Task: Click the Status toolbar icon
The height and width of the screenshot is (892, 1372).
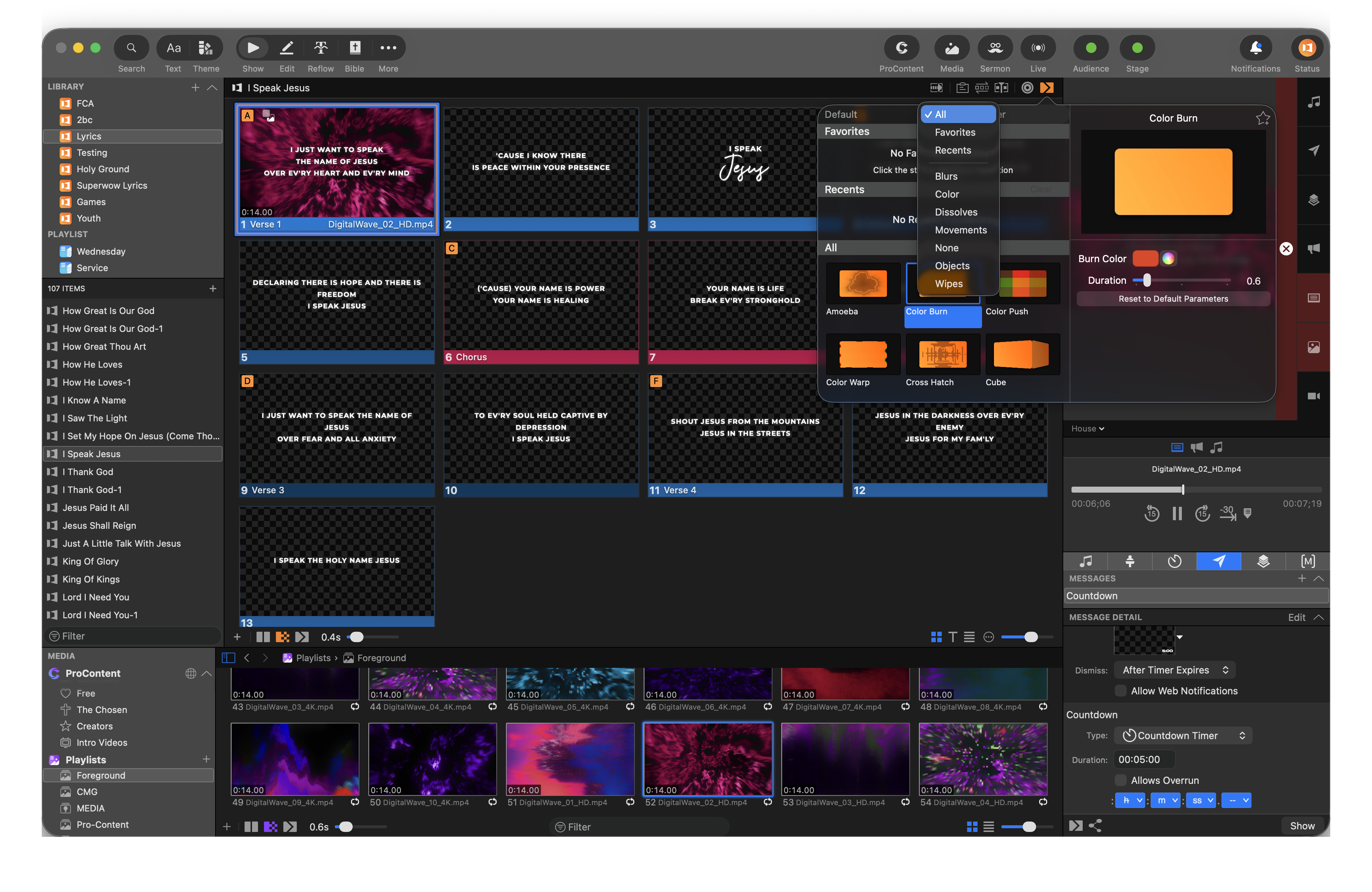Action: click(1307, 48)
